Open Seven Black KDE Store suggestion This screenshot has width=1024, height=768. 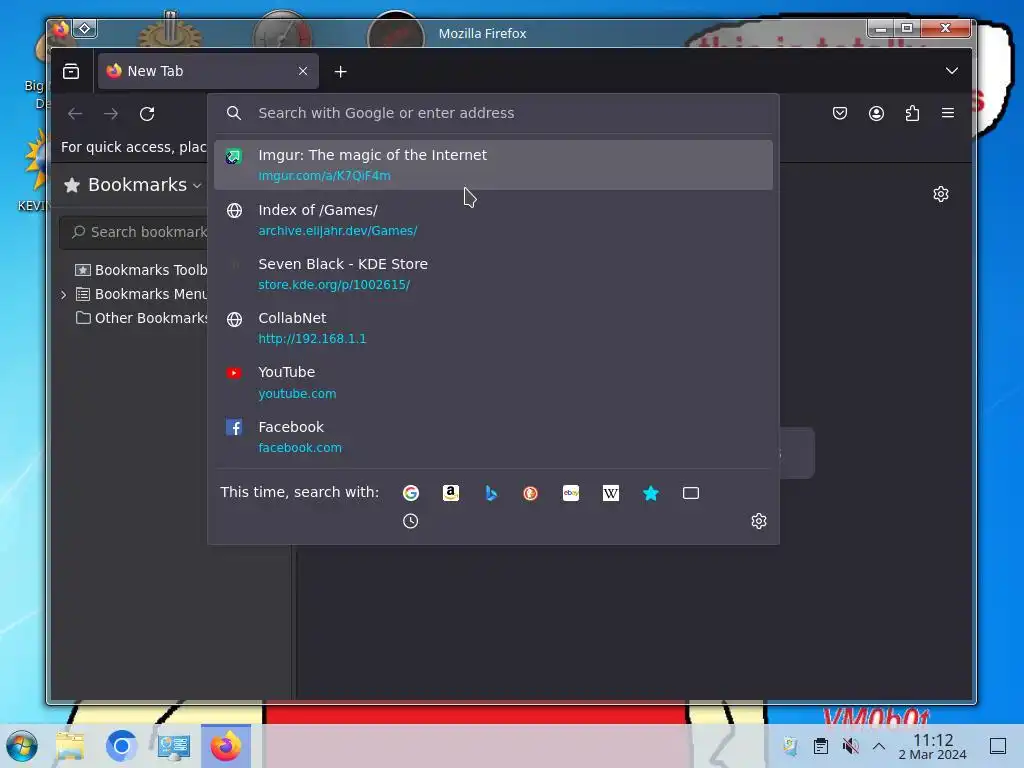(493, 274)
